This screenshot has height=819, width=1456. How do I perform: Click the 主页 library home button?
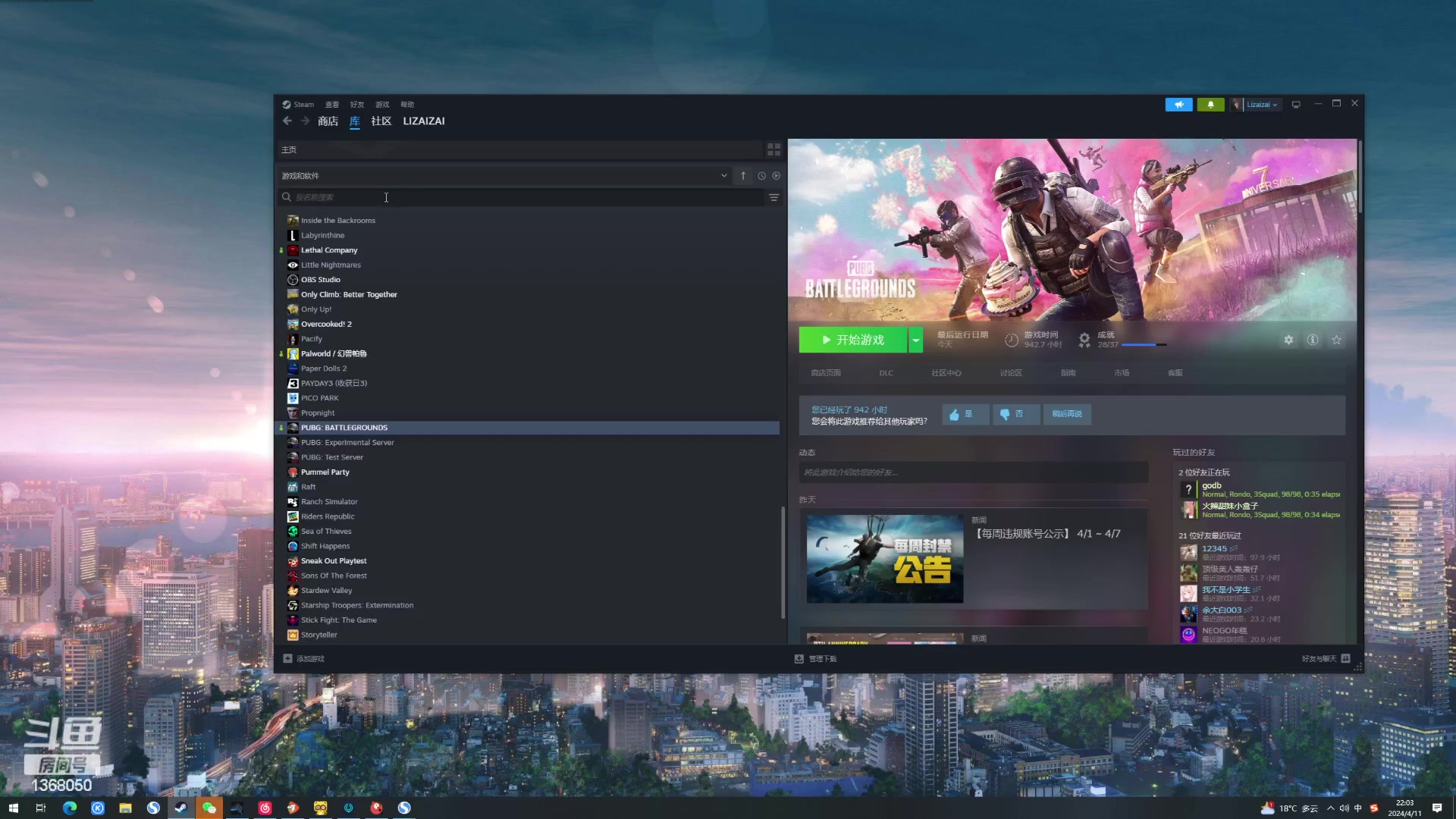click(519, 150)
